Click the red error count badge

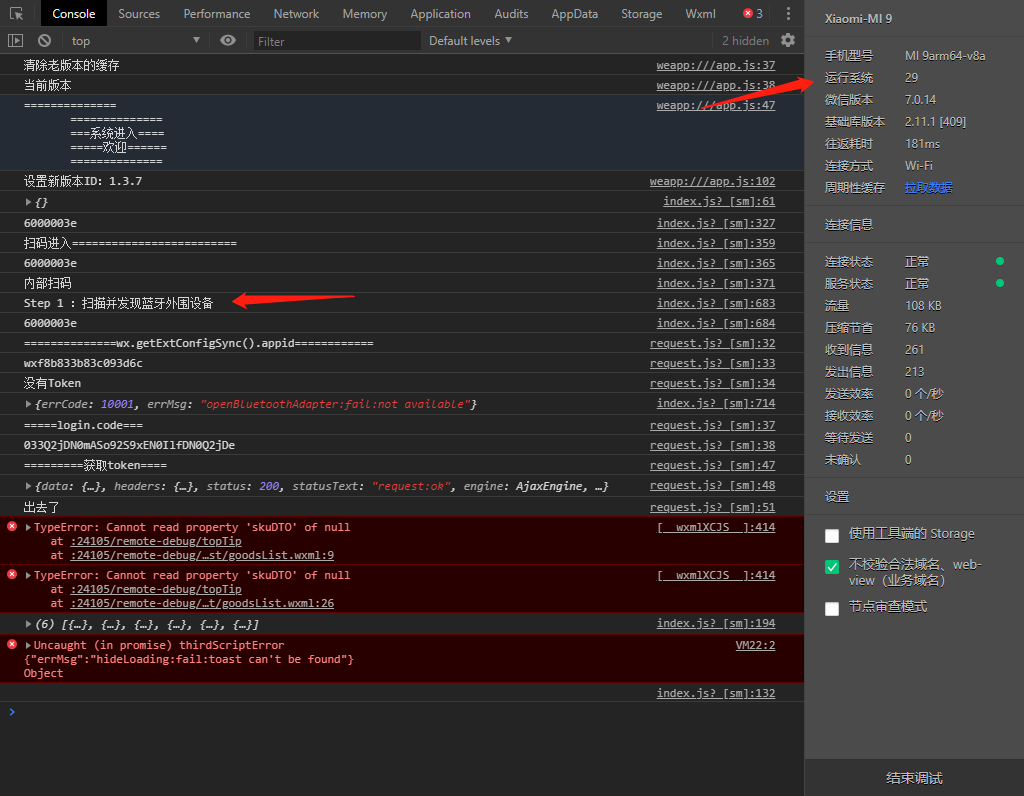point(753,14)
